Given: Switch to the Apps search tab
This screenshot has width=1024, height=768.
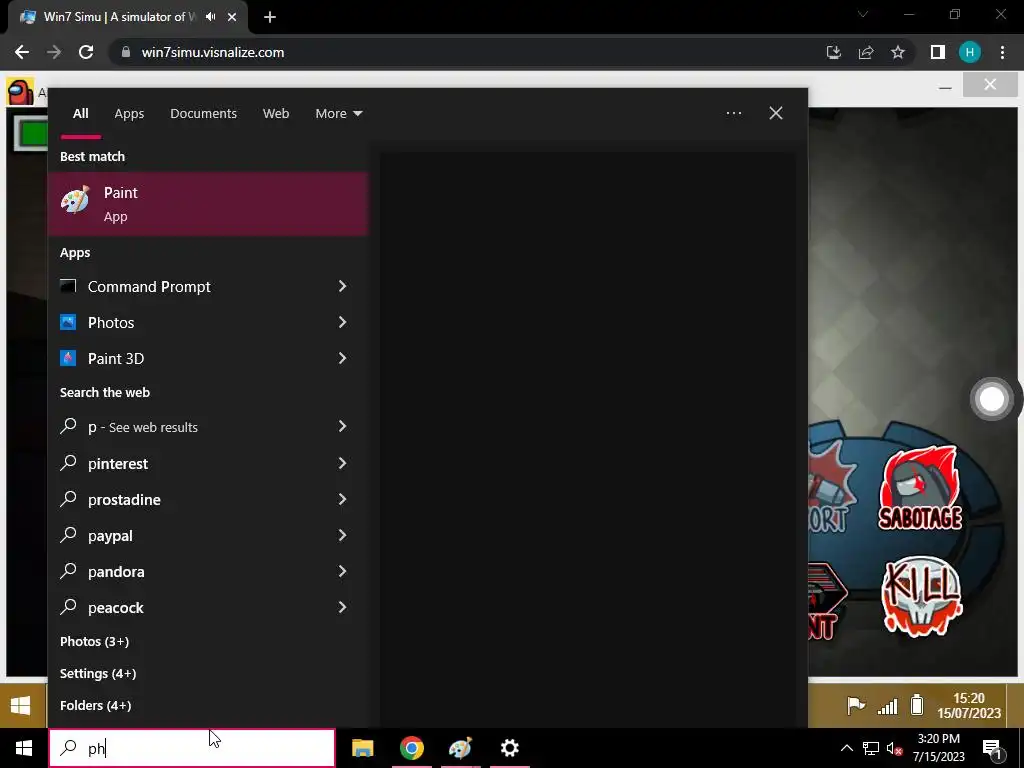Looking at the screenshot, I should point(129,114).
